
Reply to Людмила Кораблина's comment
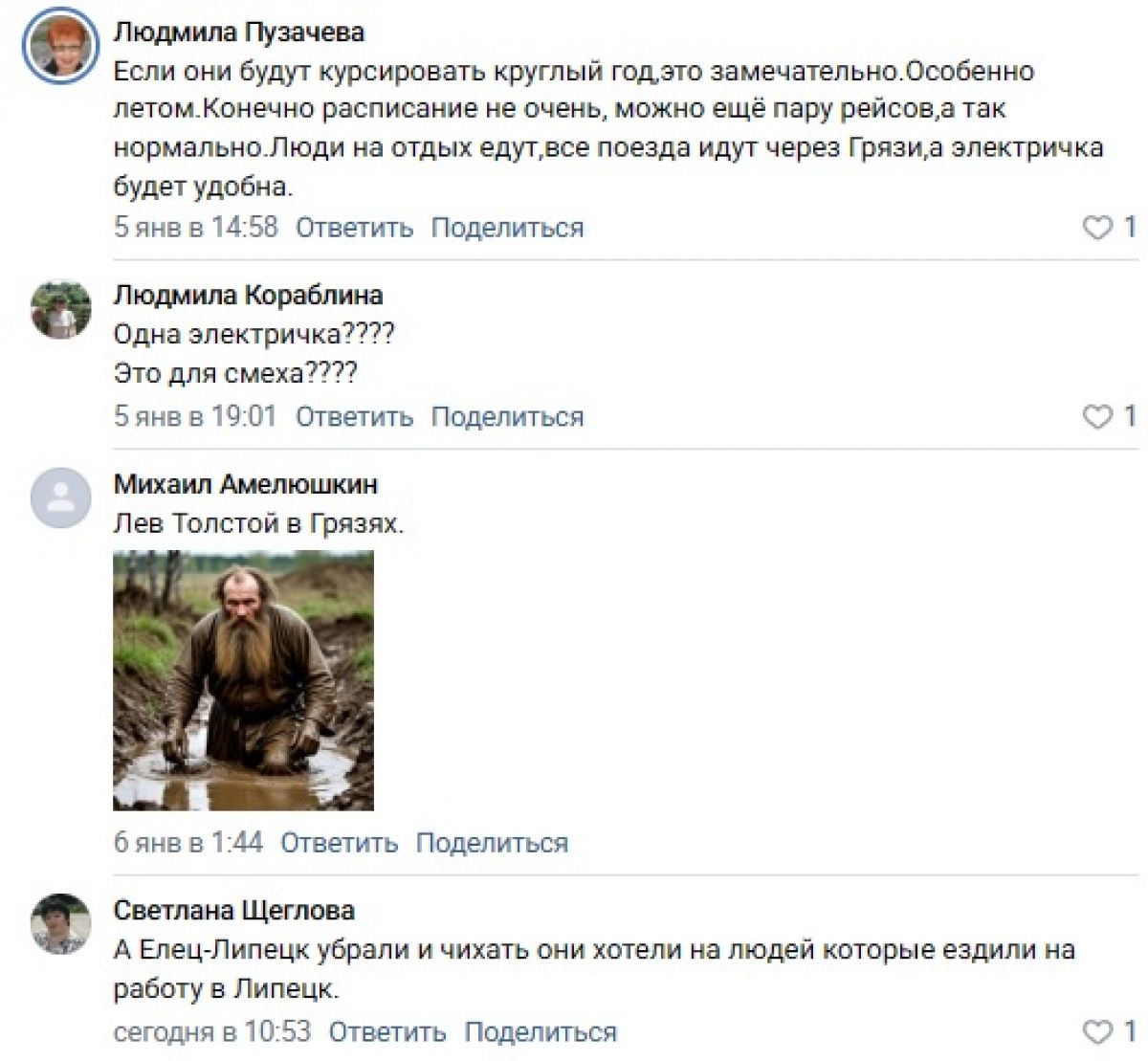click(354, 417)
